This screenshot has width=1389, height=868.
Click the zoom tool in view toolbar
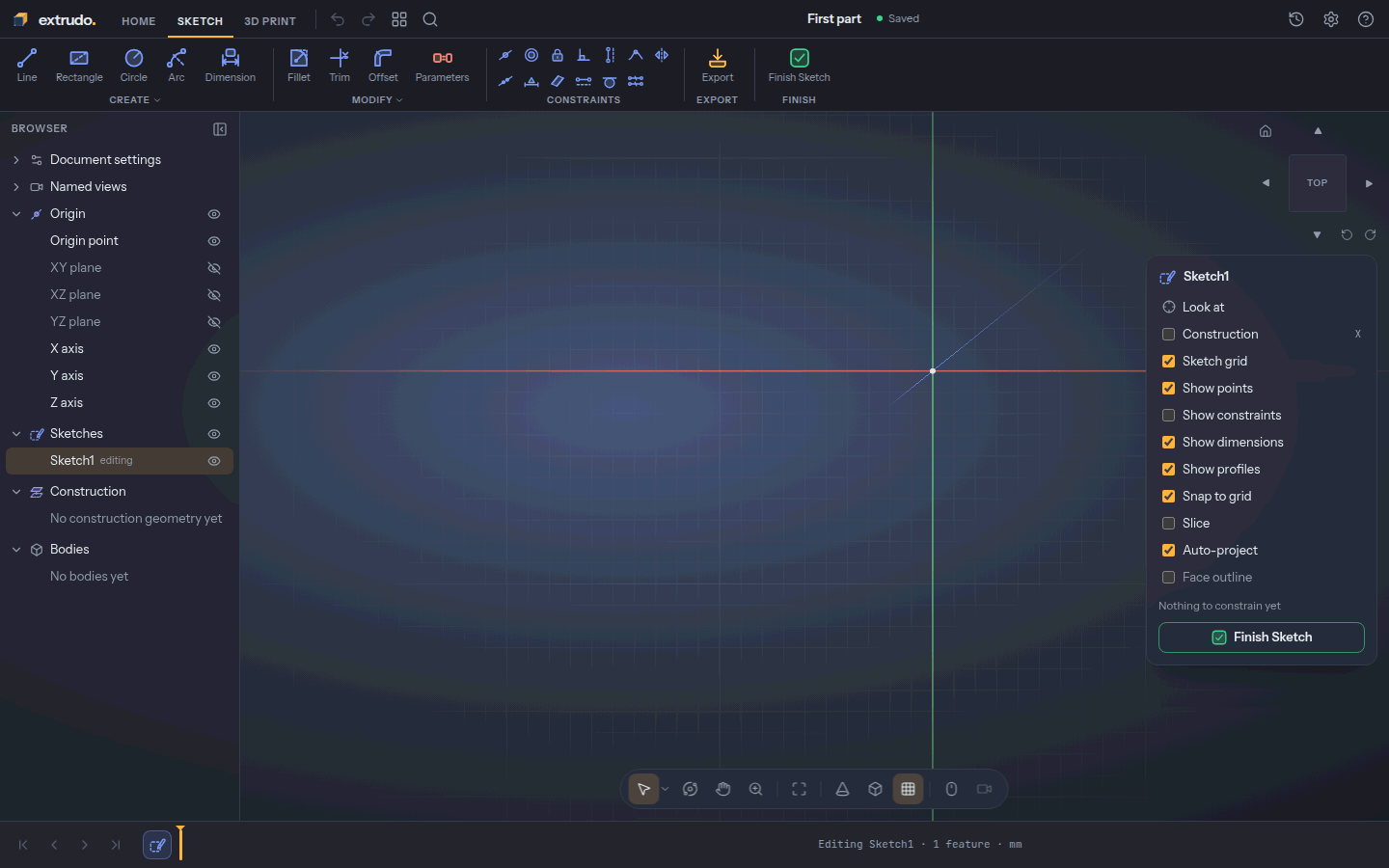click(x=756, y=789)
